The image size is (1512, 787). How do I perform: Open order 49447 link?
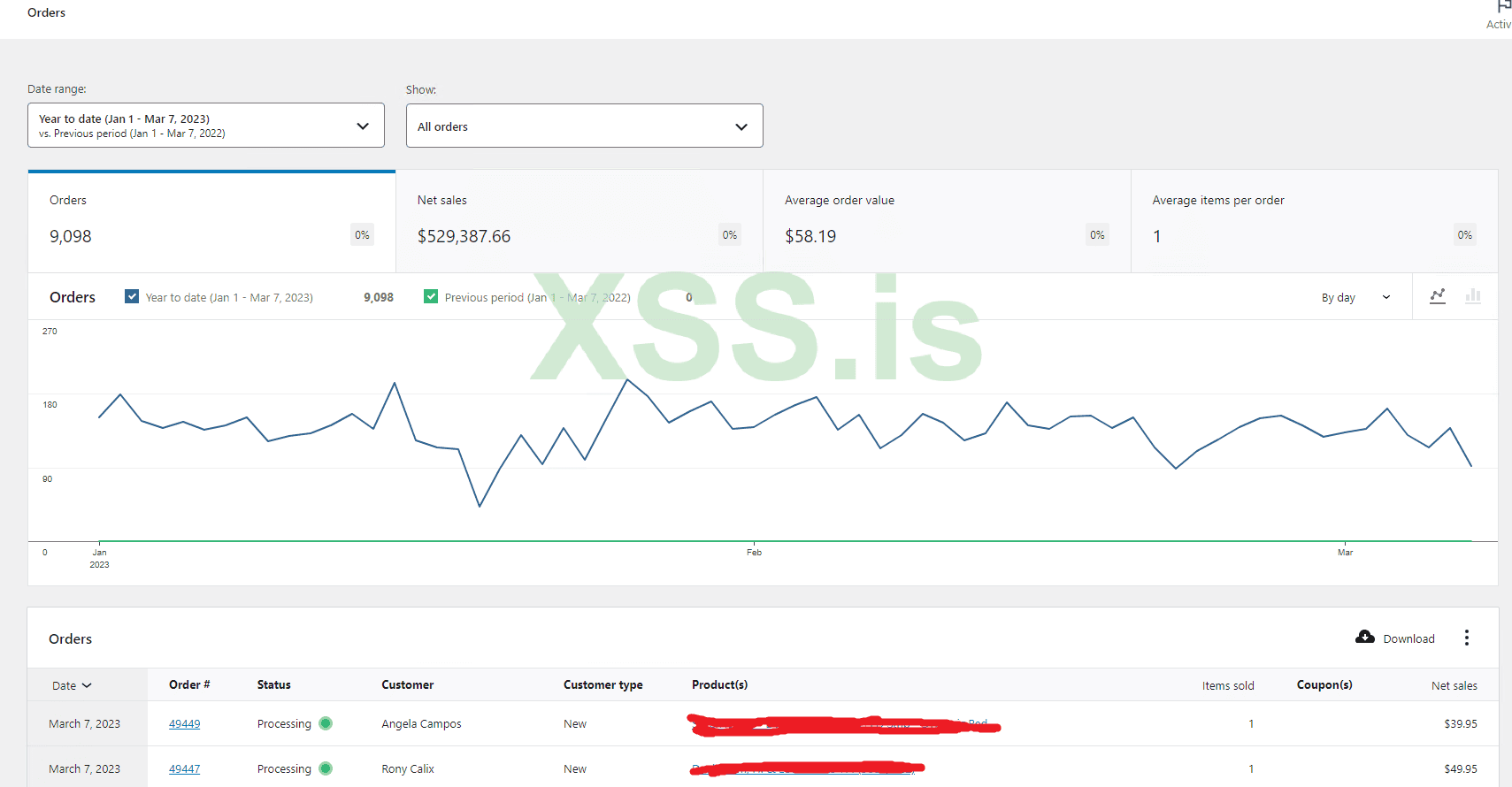point(184,768)
